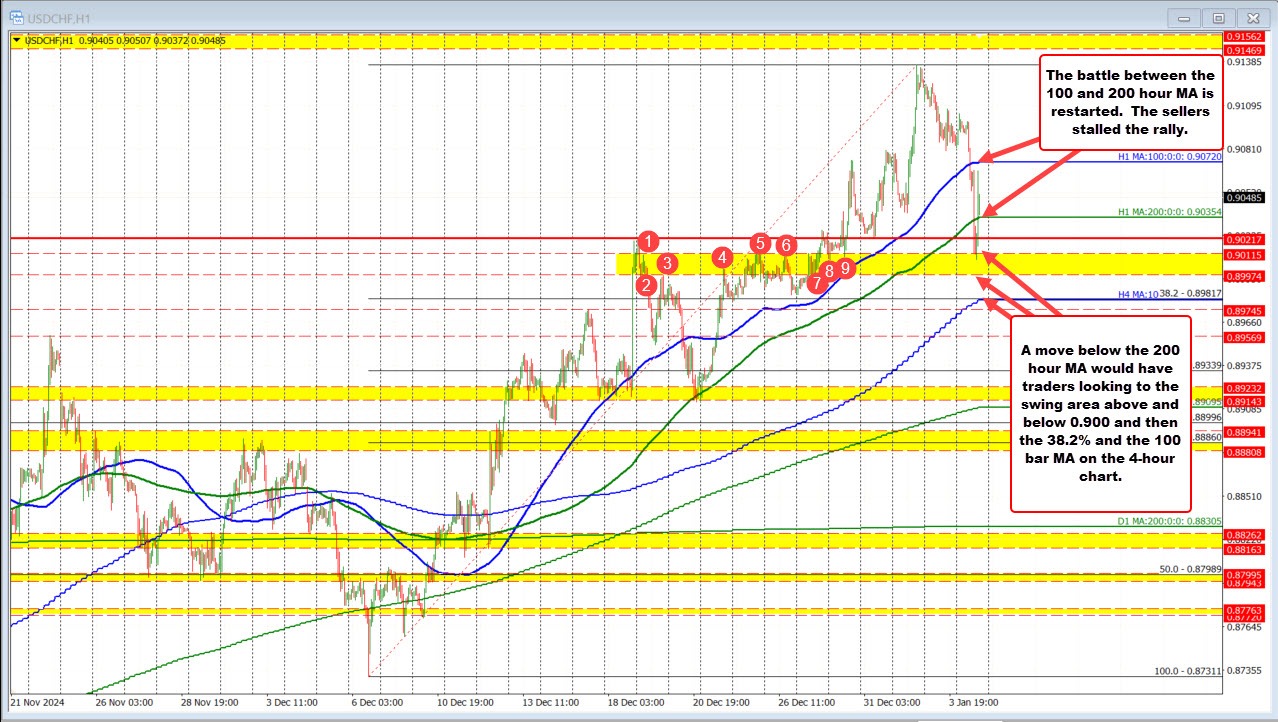Click the 6 Dec 03:00 time axis label
Screen dimensions: 1278x722
point(375,703)
